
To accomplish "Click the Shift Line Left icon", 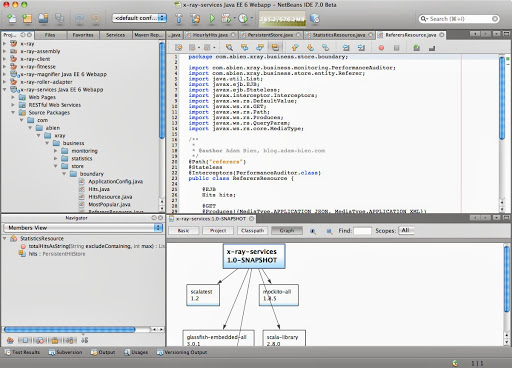I will (346, 48).
